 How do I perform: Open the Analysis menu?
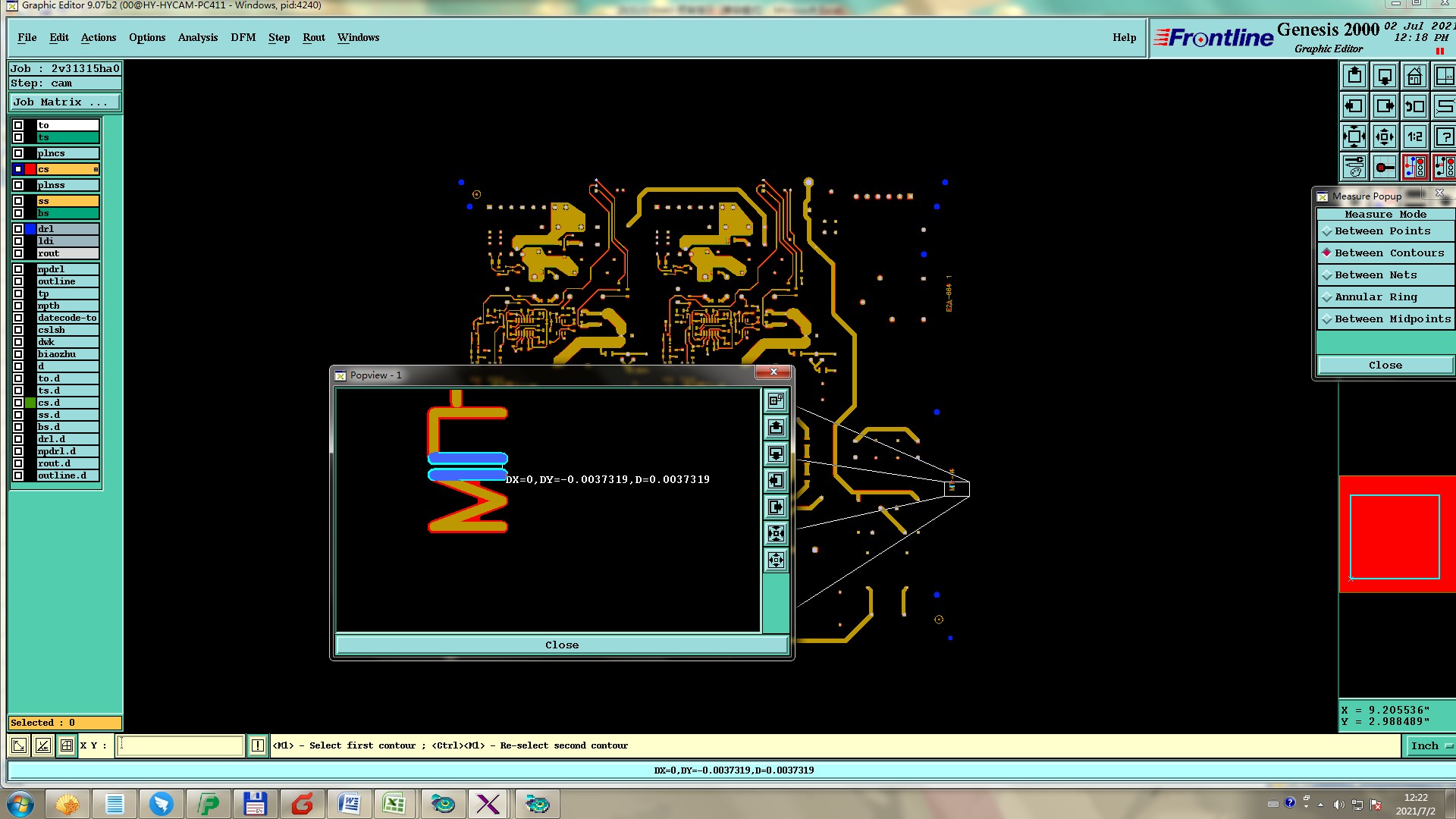197,38
